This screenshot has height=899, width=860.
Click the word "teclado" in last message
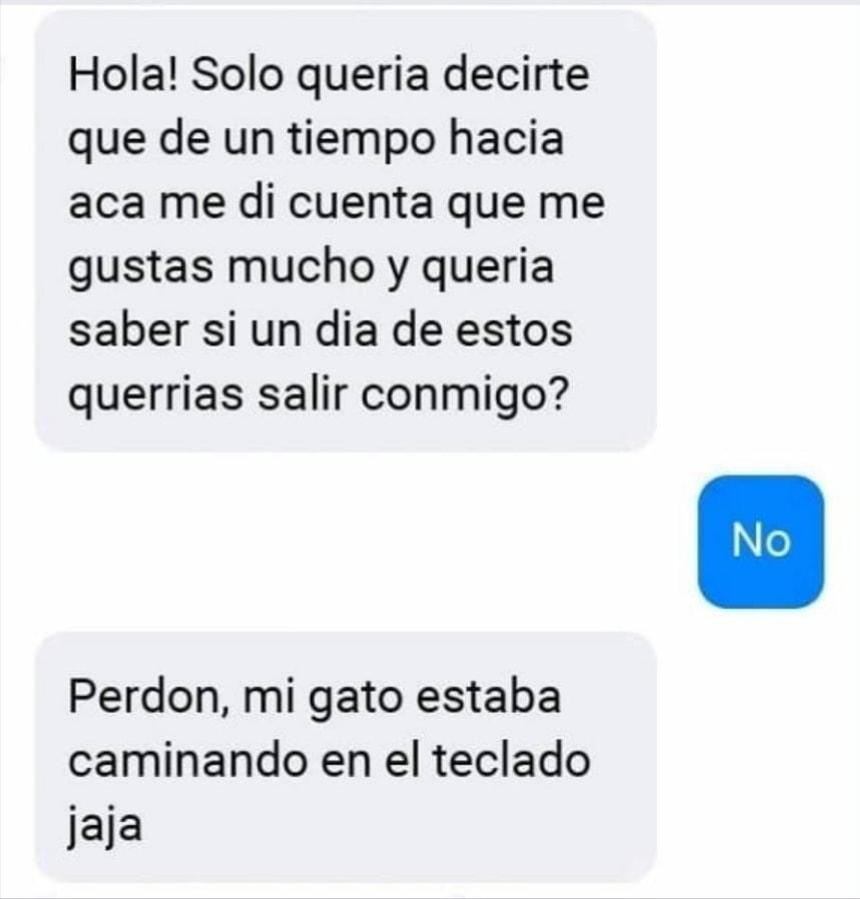click(511, 760)
